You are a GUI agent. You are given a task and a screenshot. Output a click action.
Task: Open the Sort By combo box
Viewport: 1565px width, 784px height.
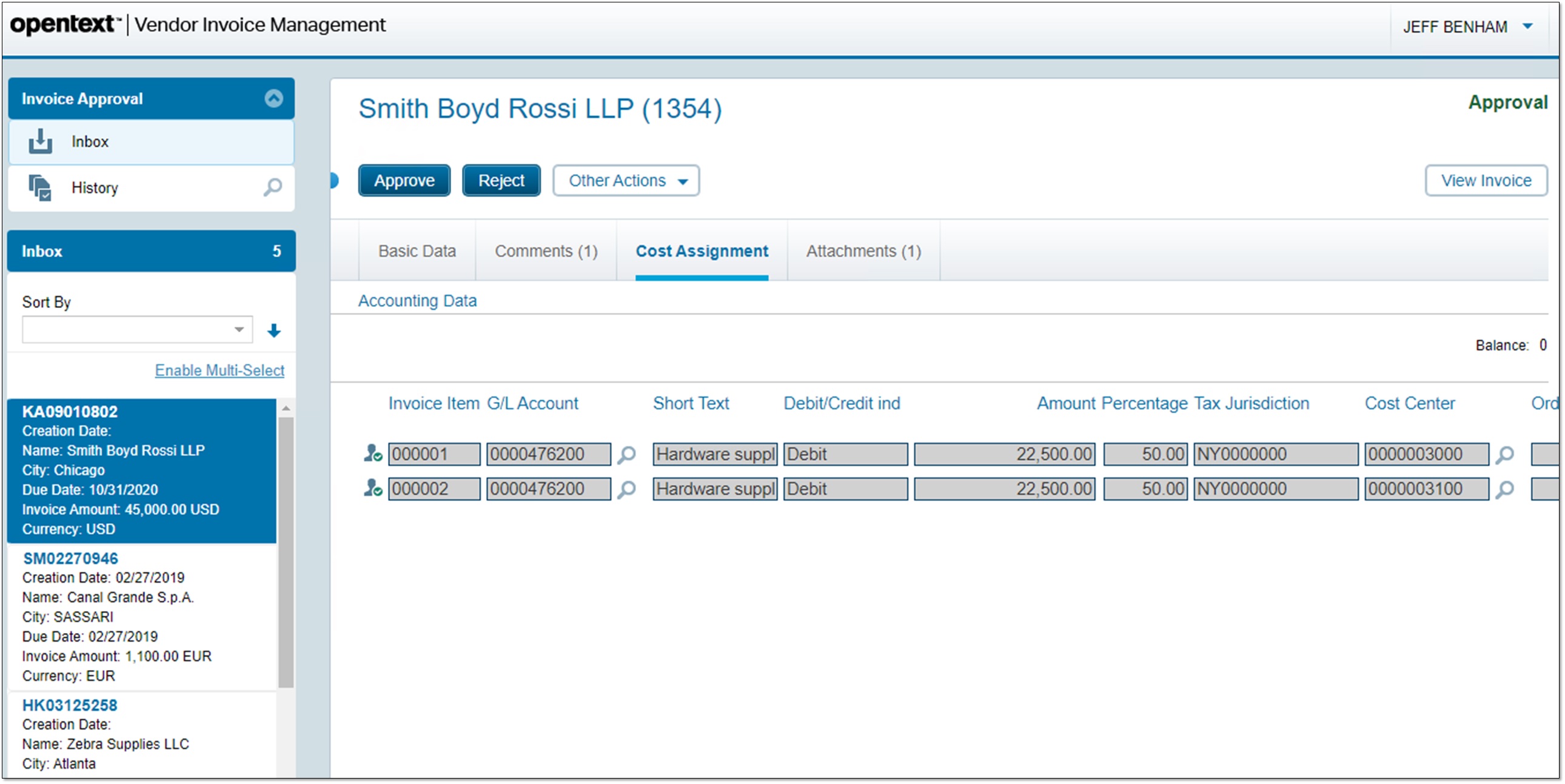pyautogui.click(x=137, y=329)
